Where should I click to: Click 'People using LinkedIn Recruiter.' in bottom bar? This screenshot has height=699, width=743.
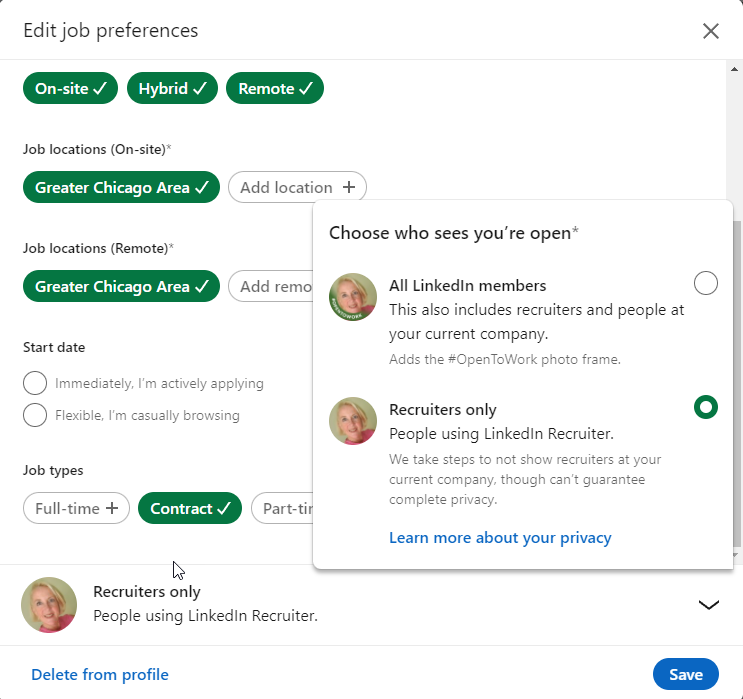(x=205, y=616)
